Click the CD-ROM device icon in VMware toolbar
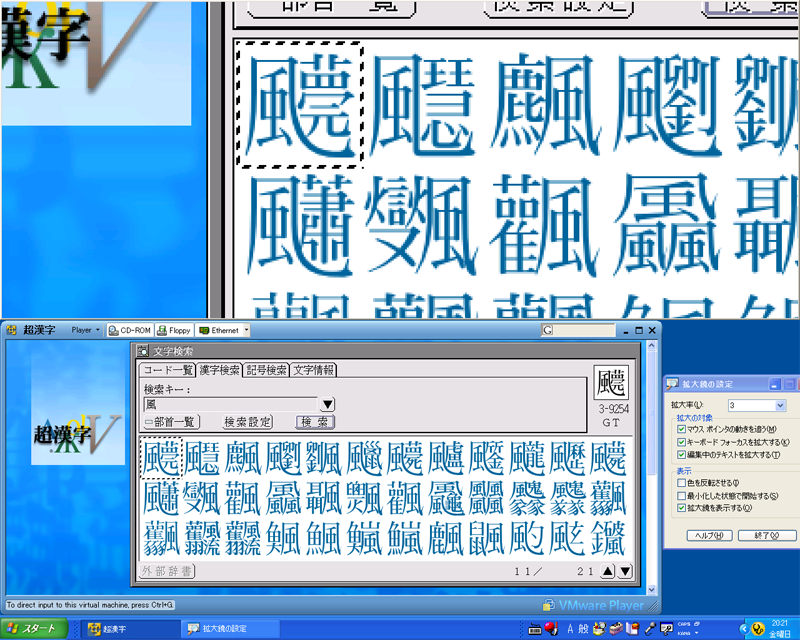This screenshot has height=640, width=800. pos(114,330)
